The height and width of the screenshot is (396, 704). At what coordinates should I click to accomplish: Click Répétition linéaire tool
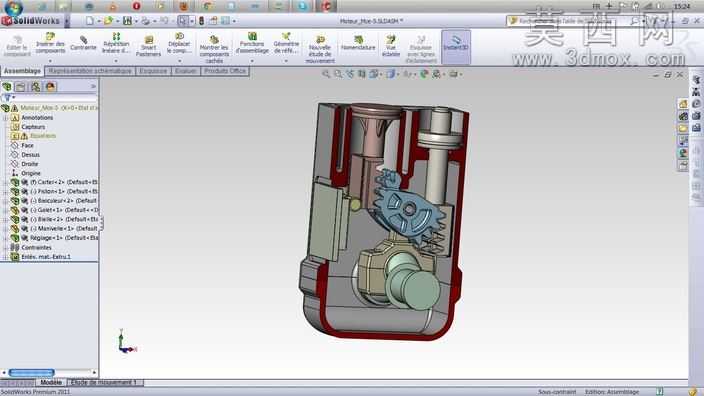[116, 44]
